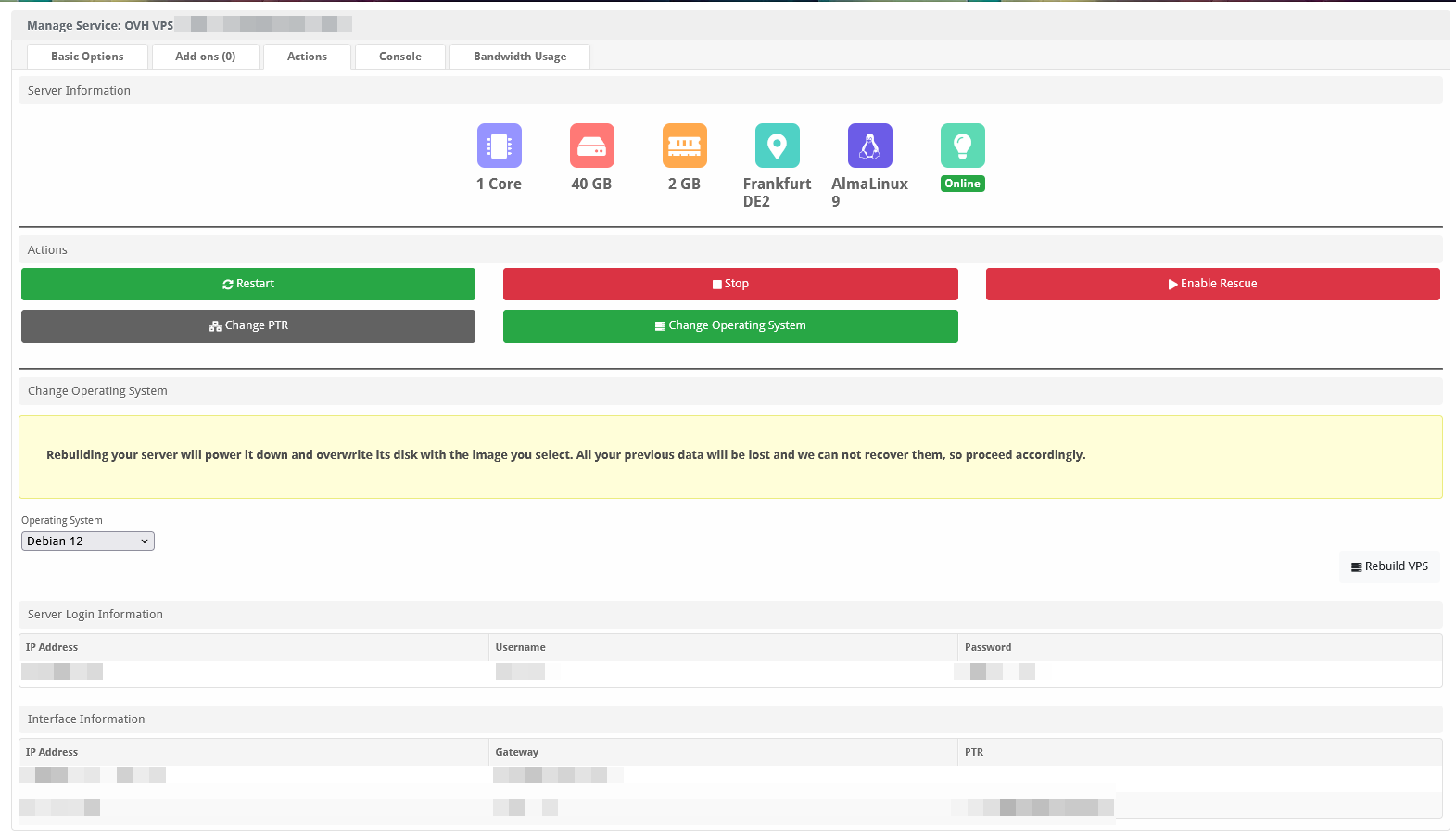Stop the VPS server
The image size is (1456, 840).
[x=730, y=284]
